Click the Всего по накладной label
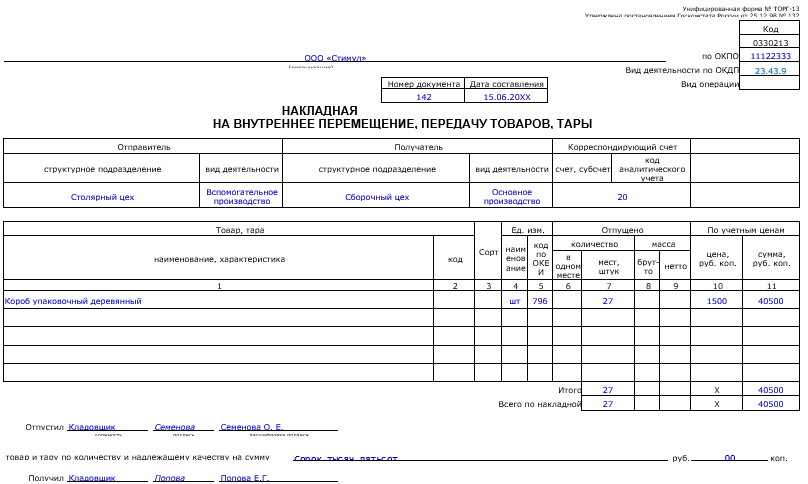This screenshot has width=808, height=484. pos(540,404)
